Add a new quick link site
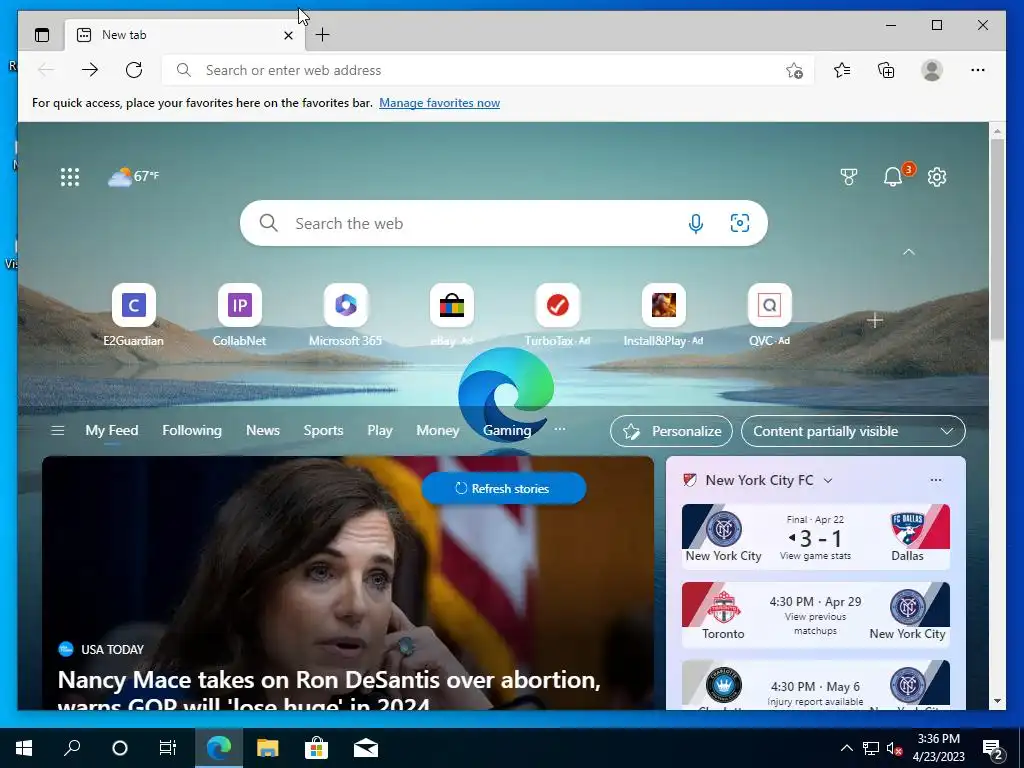 click(x=874, y=321)
